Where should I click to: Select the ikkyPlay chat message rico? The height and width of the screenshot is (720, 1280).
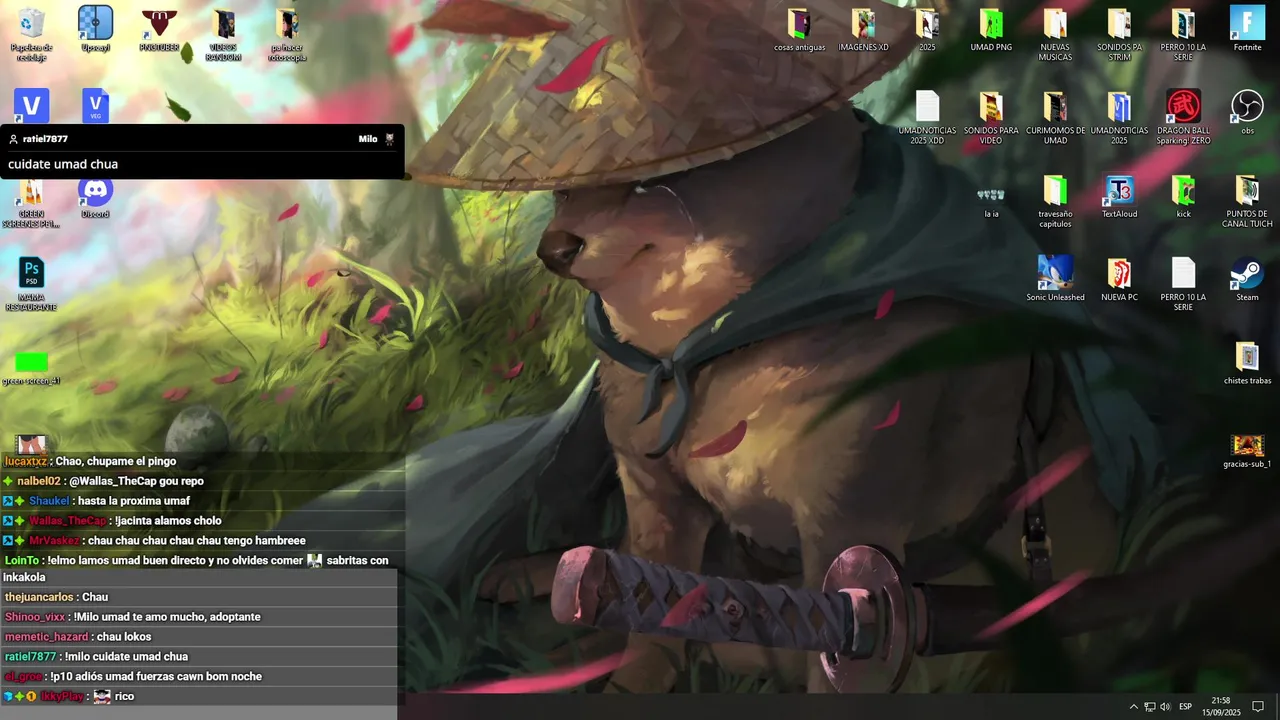[124, 697]
